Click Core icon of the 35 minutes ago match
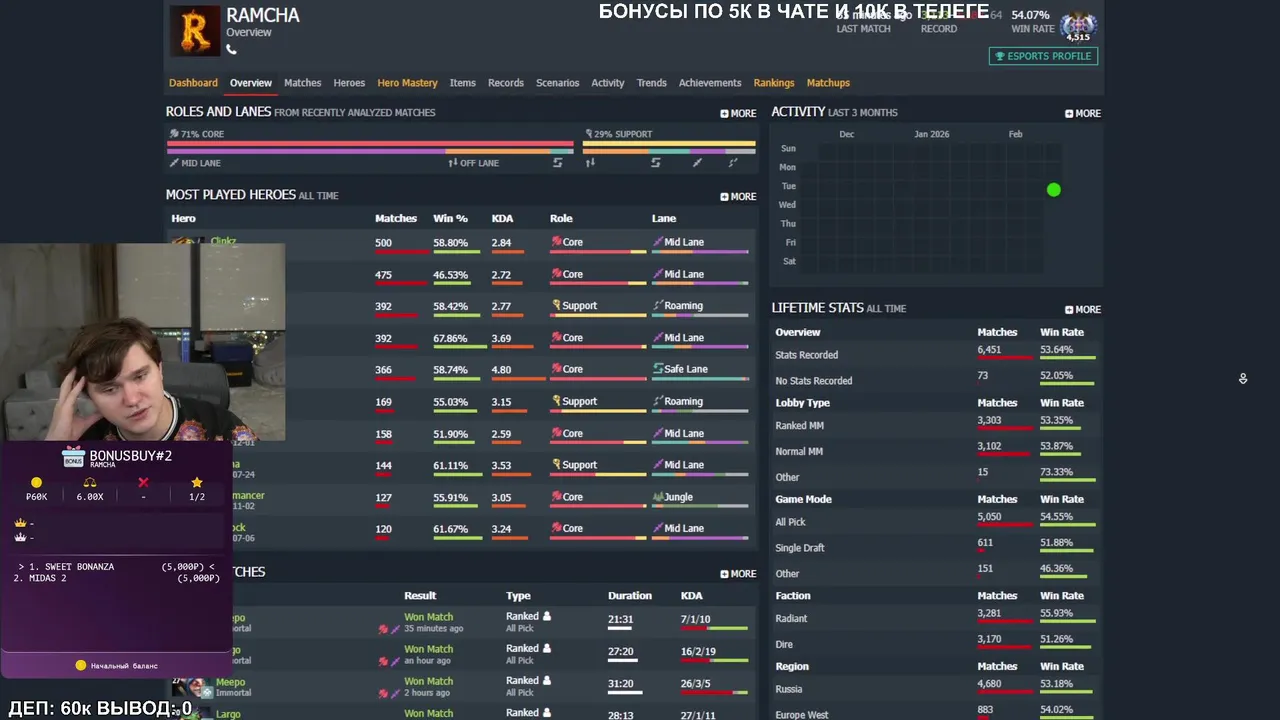This screenshot has height=720, width=1280. click(x=383, y=630)
